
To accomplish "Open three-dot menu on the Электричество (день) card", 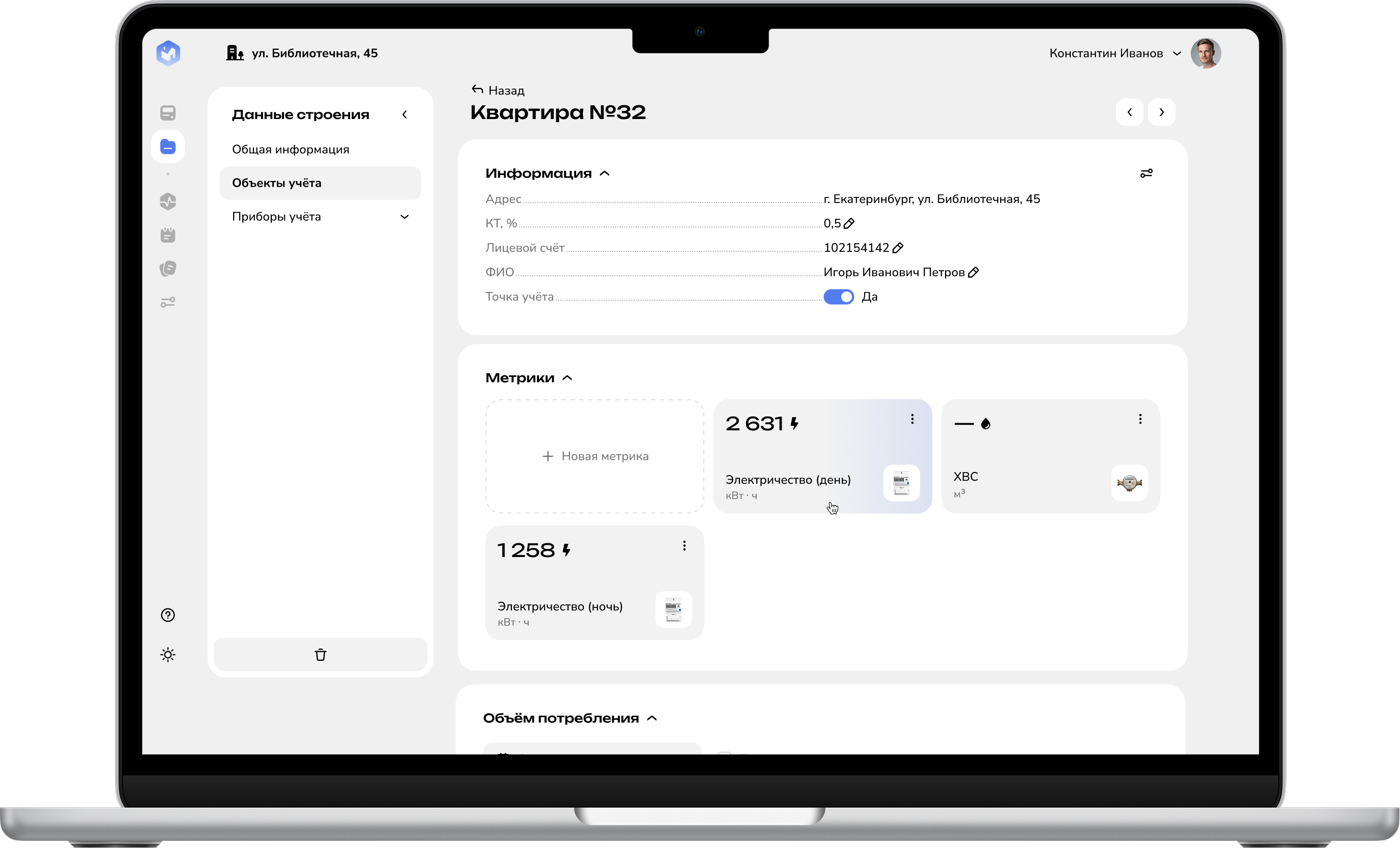I will 912,419.
